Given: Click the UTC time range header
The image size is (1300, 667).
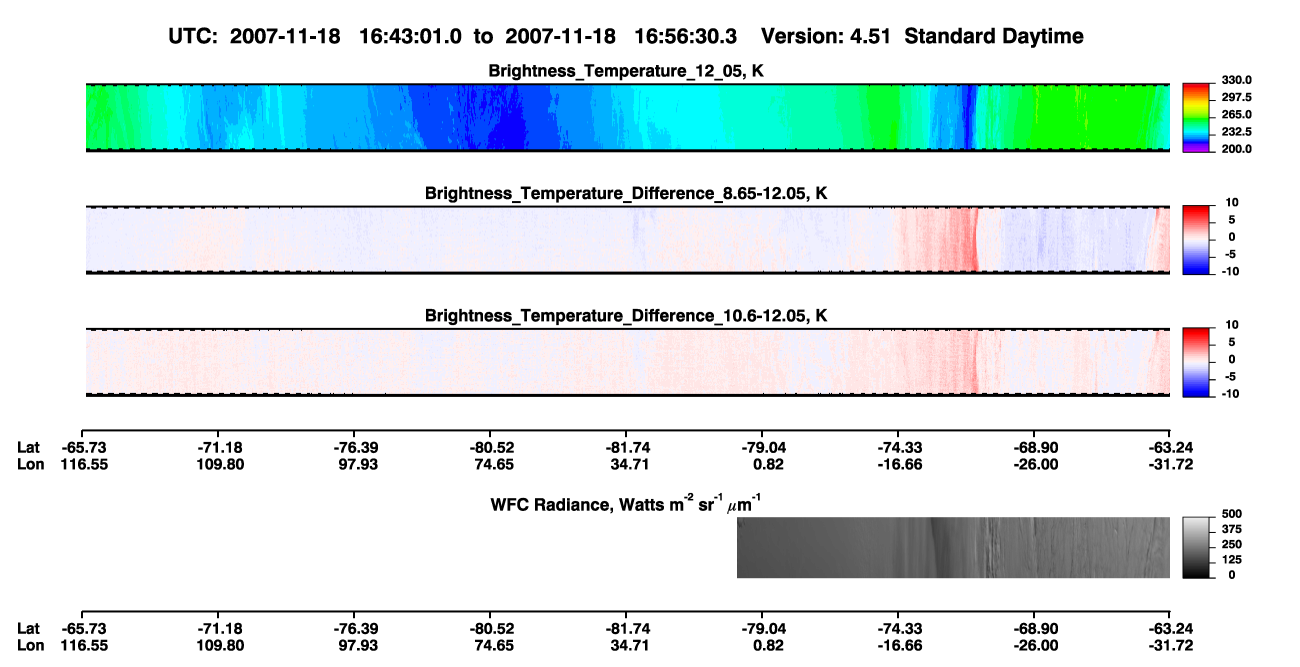Looking at the screenshot, I should [455, 37].
